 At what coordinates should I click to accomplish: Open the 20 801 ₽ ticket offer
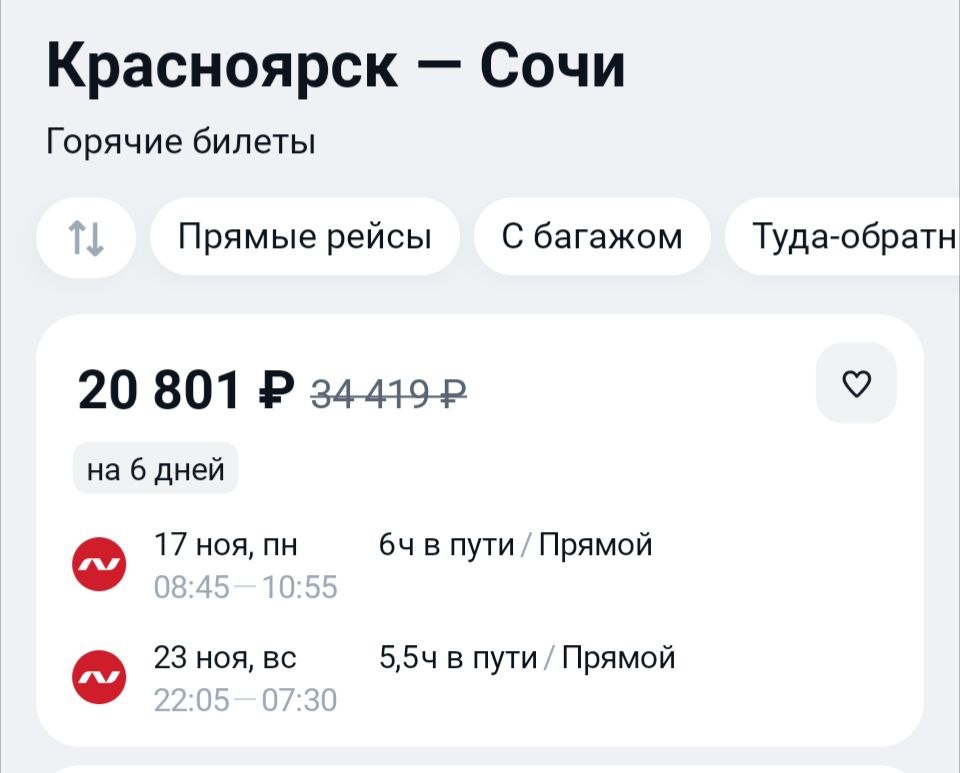(480, 531)
